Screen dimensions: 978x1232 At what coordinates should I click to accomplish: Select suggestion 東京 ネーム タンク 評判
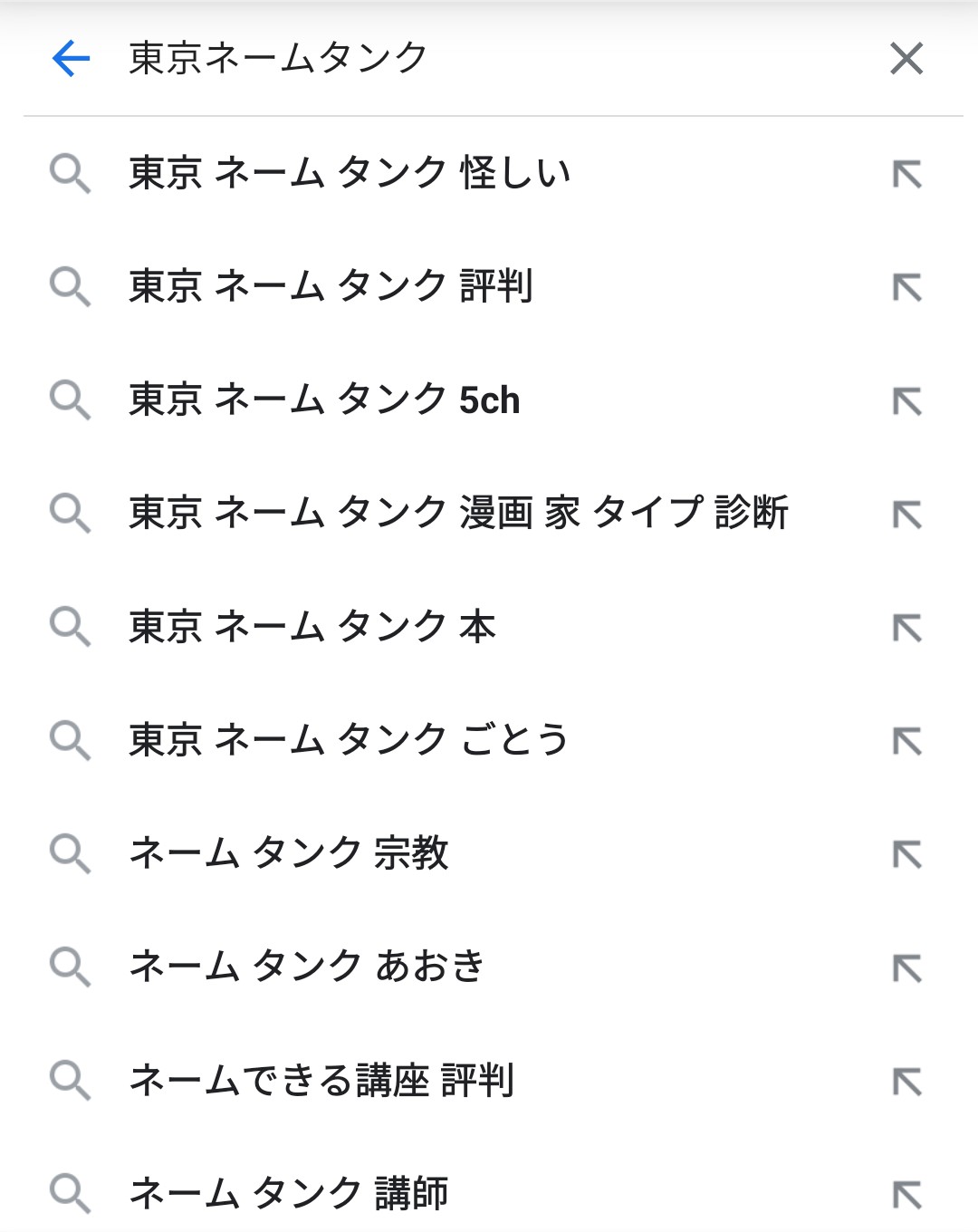(331, 286)
